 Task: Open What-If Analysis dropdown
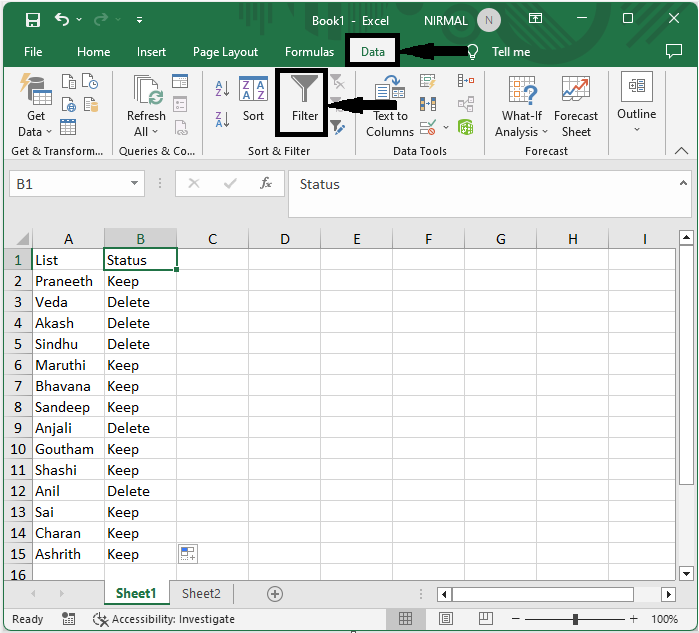pyautogui.click(x=522, y=106)
